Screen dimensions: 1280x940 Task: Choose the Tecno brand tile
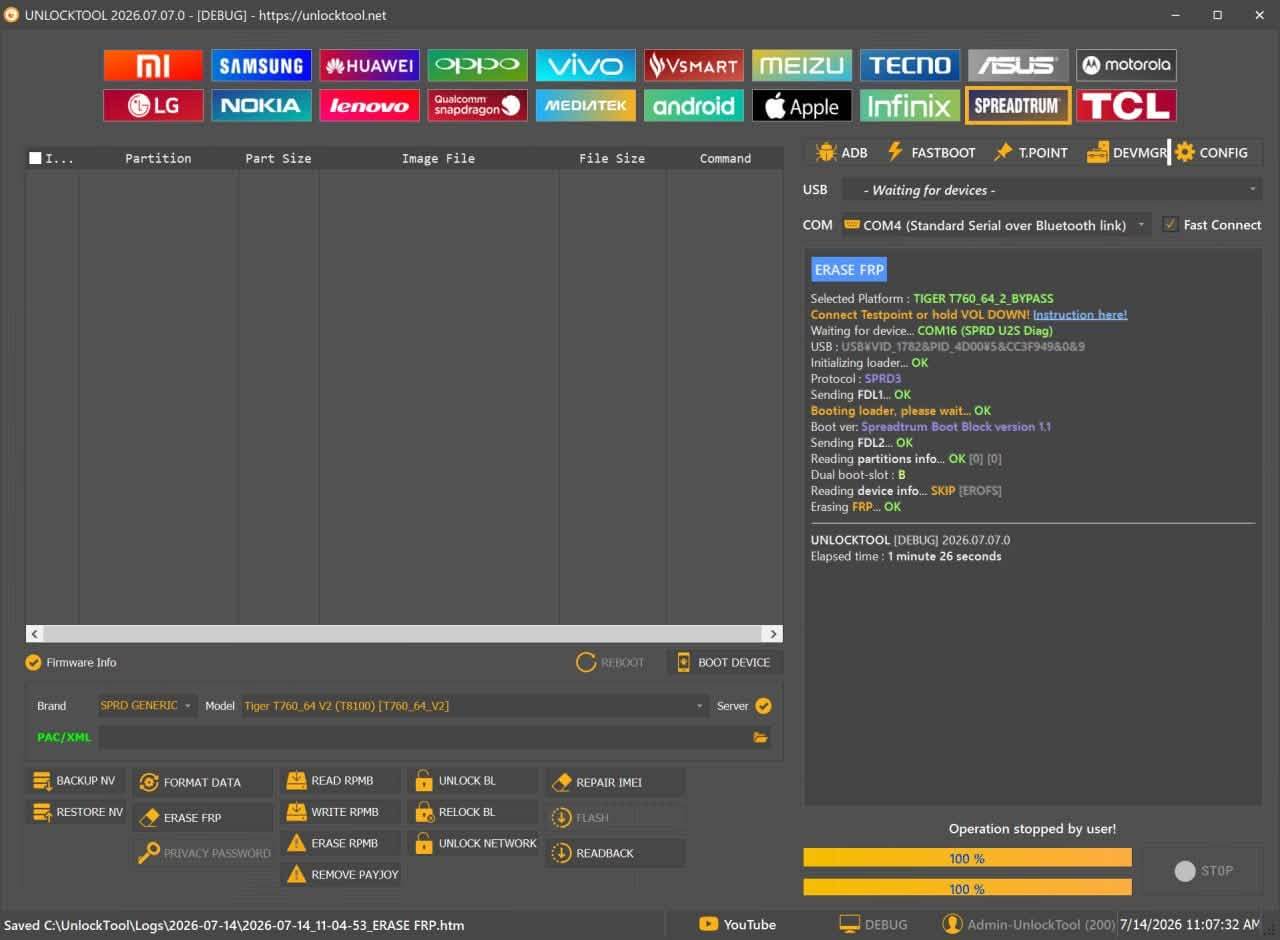pos(910,66)
